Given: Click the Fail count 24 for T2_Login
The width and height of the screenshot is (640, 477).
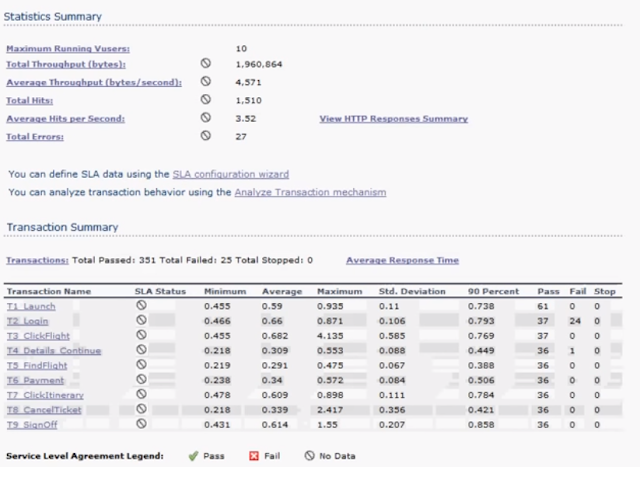Looking at the screenshot, I should click(575, 321).
